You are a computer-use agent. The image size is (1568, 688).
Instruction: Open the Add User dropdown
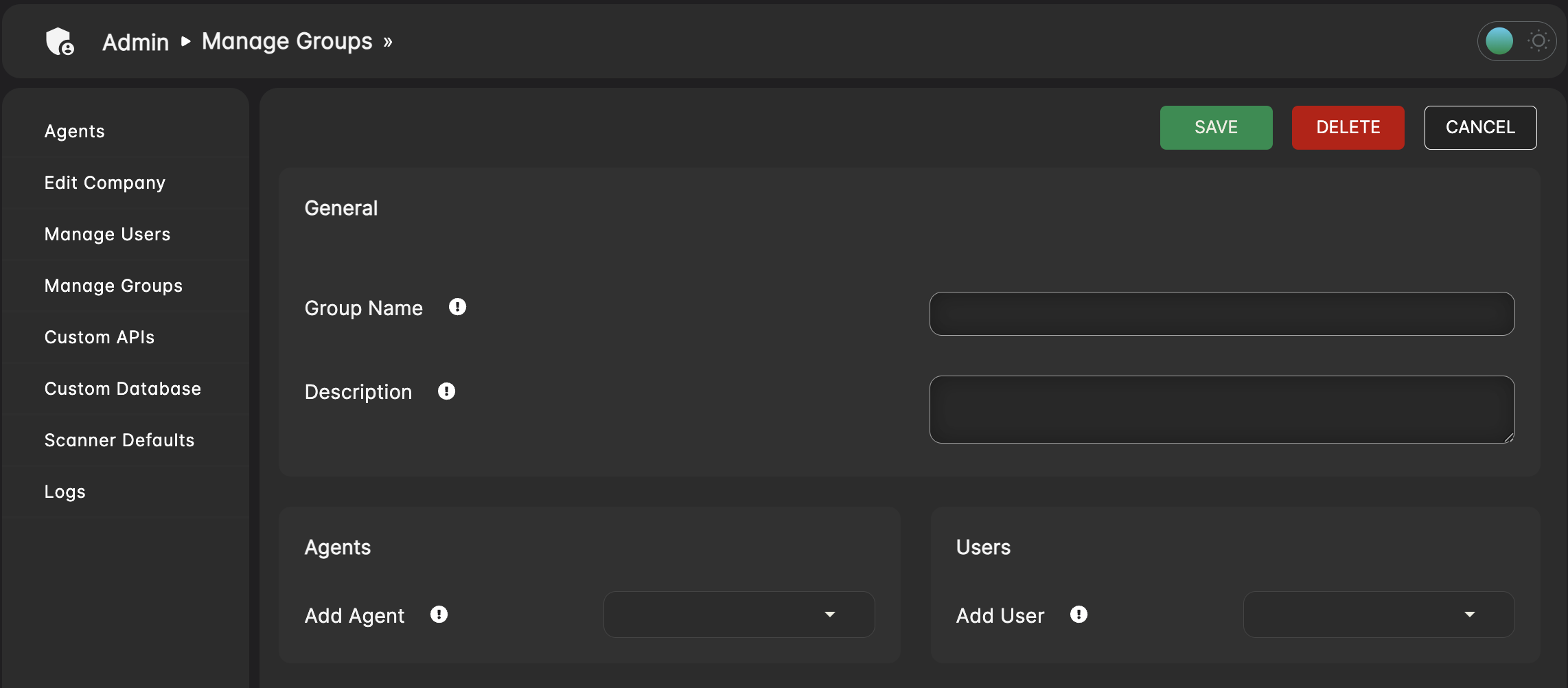(x=1379, y=615)
